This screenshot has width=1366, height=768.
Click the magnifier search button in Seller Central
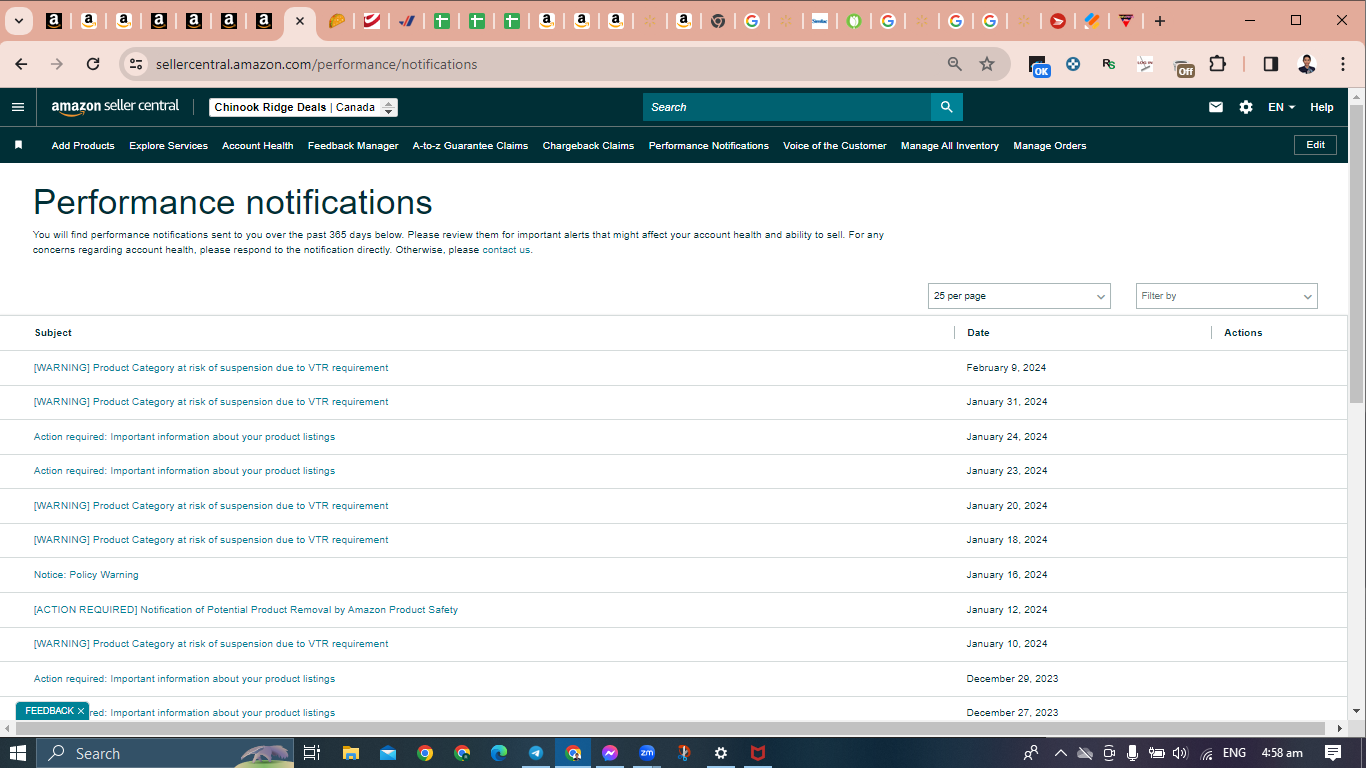pyautogui.click(x=947, y=107)
